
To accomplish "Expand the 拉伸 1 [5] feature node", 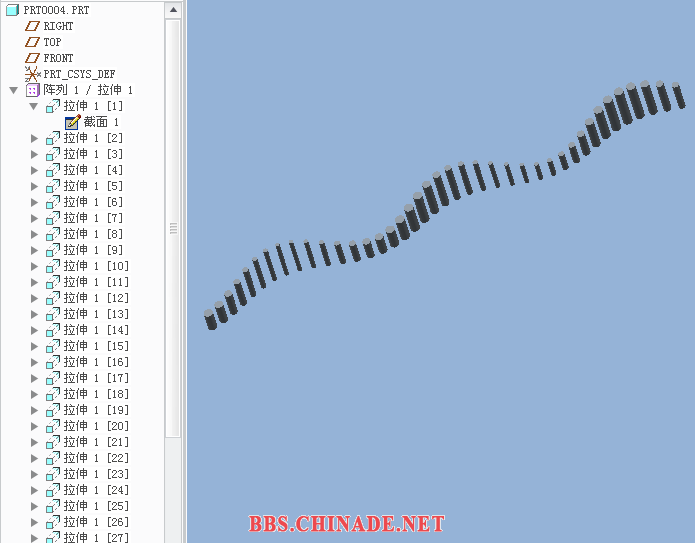I will (x=34, y=186).
